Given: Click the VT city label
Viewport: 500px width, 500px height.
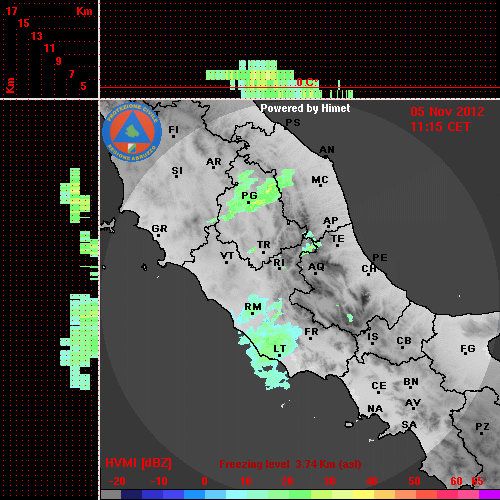Looking at the screenshot, I should [x=227, y=256].
